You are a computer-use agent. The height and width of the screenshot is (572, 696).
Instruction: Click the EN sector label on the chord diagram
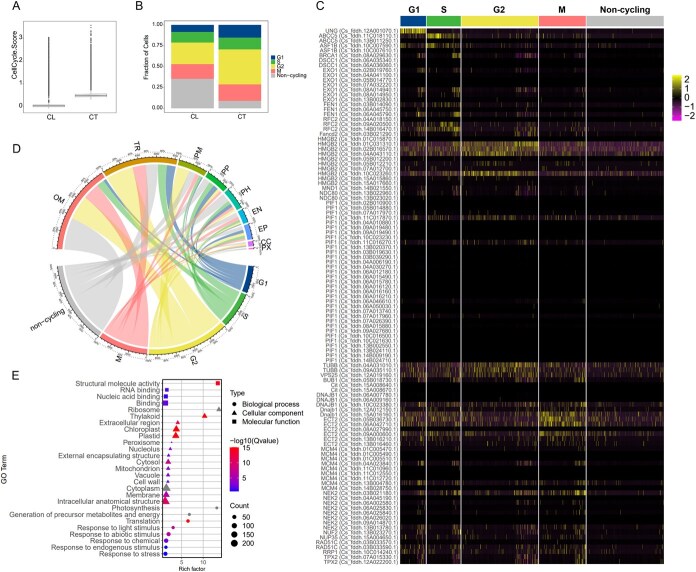coord(257,211)
